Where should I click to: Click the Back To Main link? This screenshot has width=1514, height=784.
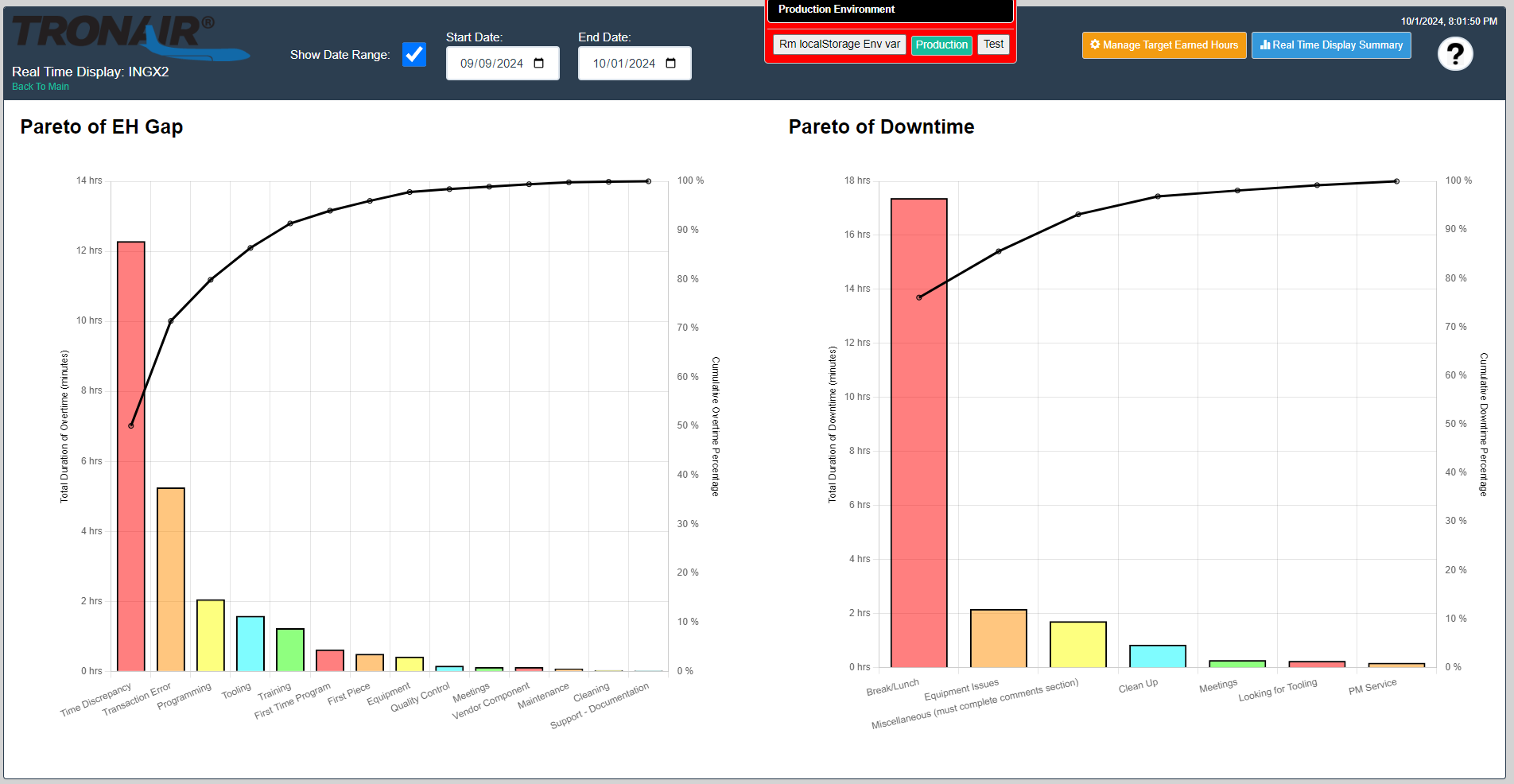41,87
